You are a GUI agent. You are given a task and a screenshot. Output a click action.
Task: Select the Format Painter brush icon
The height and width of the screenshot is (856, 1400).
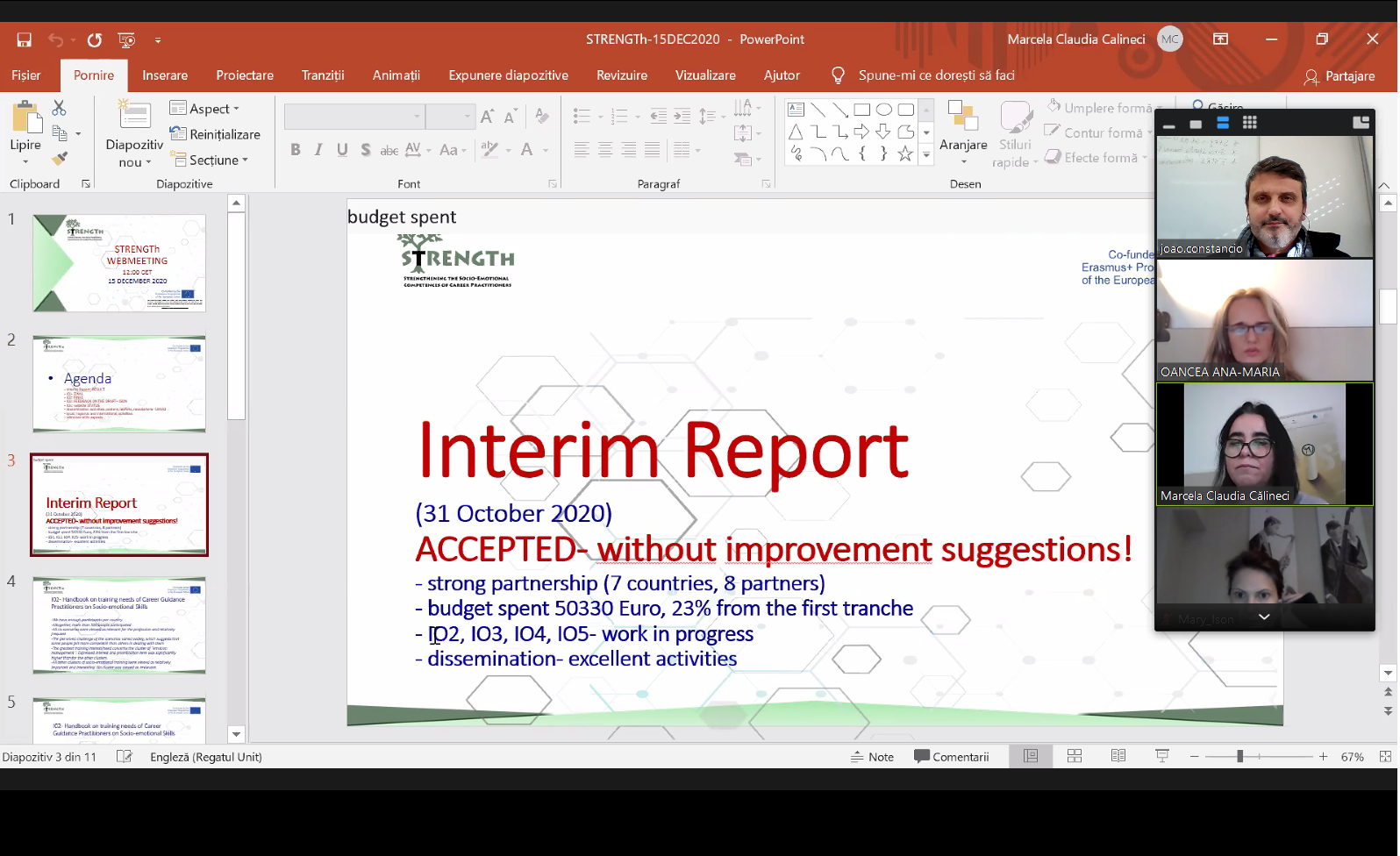[59, 159]
